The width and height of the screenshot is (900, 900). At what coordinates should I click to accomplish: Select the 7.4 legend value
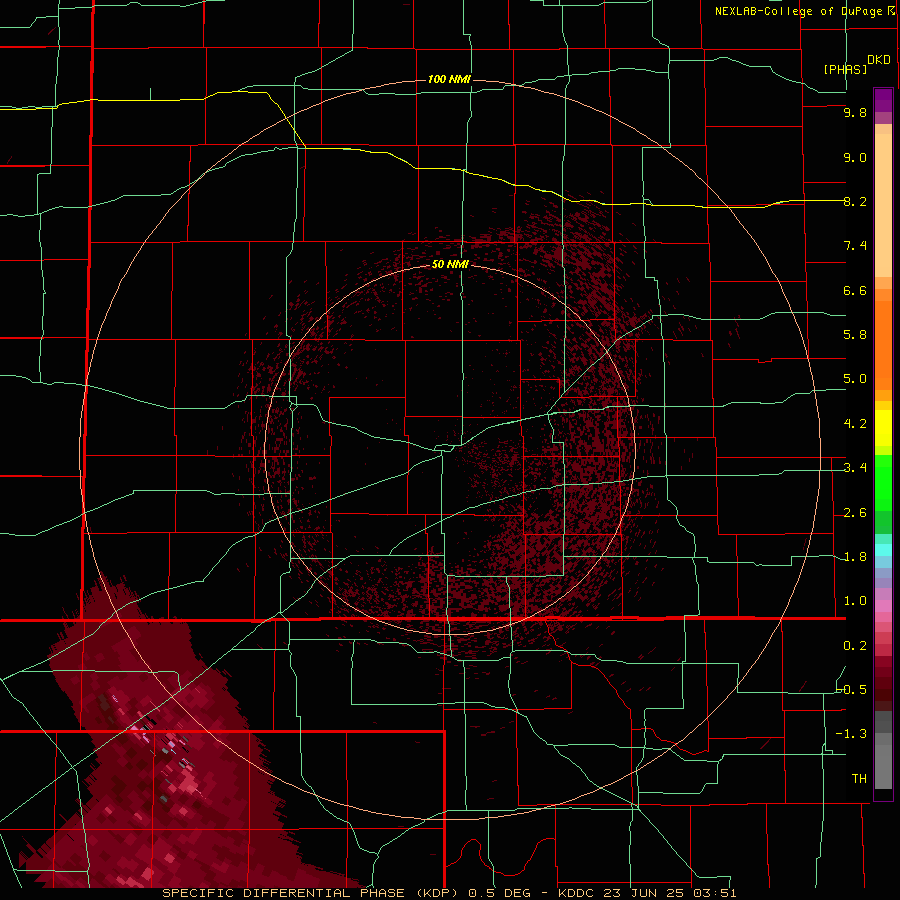855,246
